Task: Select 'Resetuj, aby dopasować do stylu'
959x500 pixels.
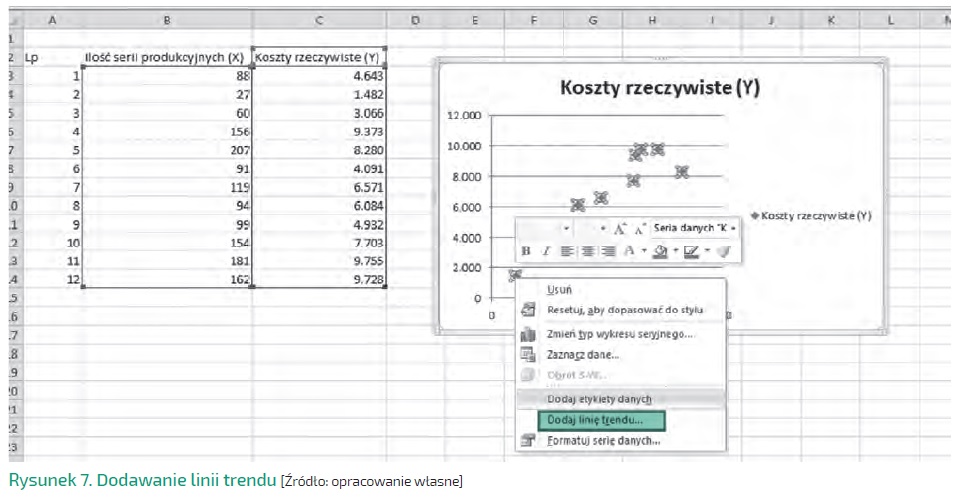Action: 621,310
